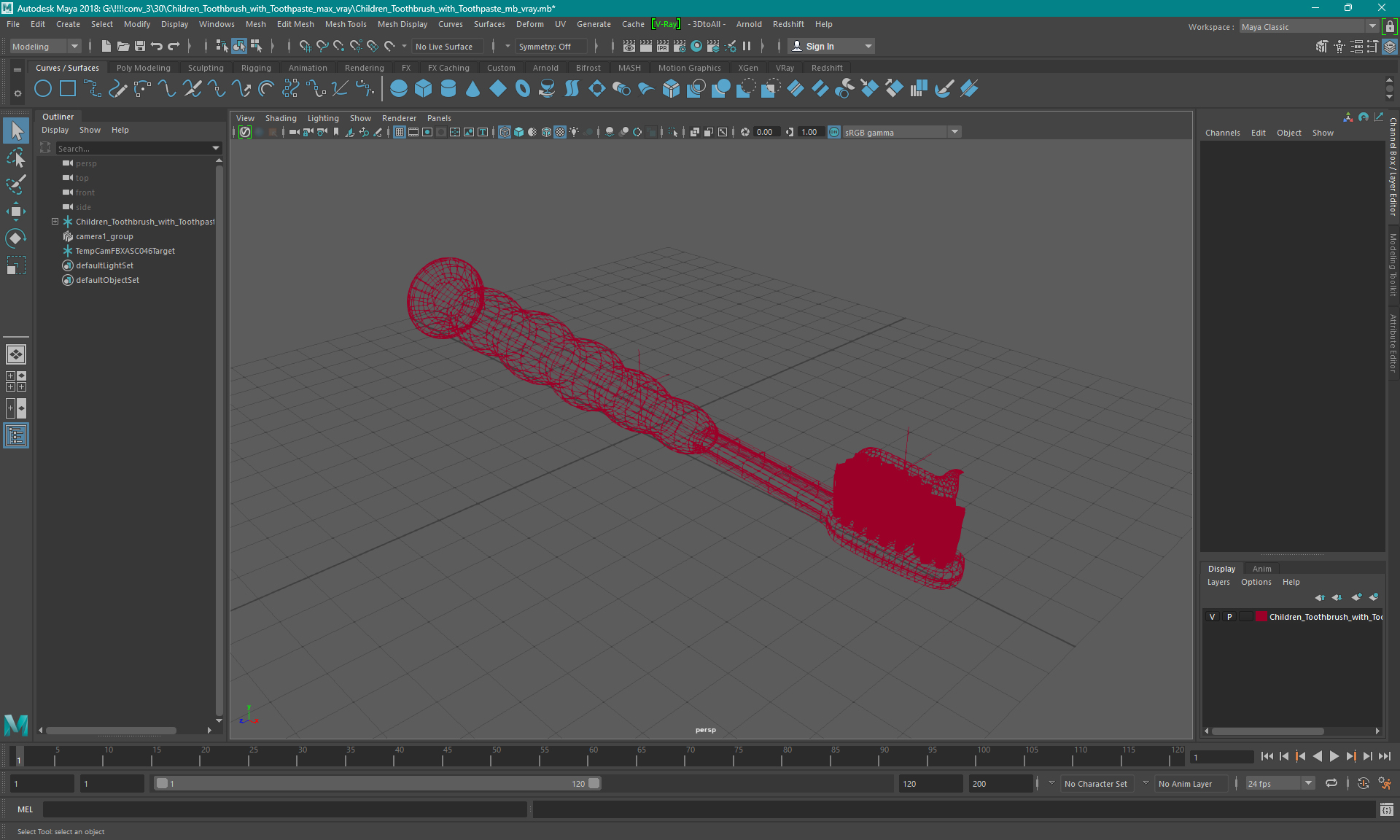The height and width of the screenshot is (840, 1400).
Task: Select the NURBS circle shelf icon
Action: coord(43,89)
